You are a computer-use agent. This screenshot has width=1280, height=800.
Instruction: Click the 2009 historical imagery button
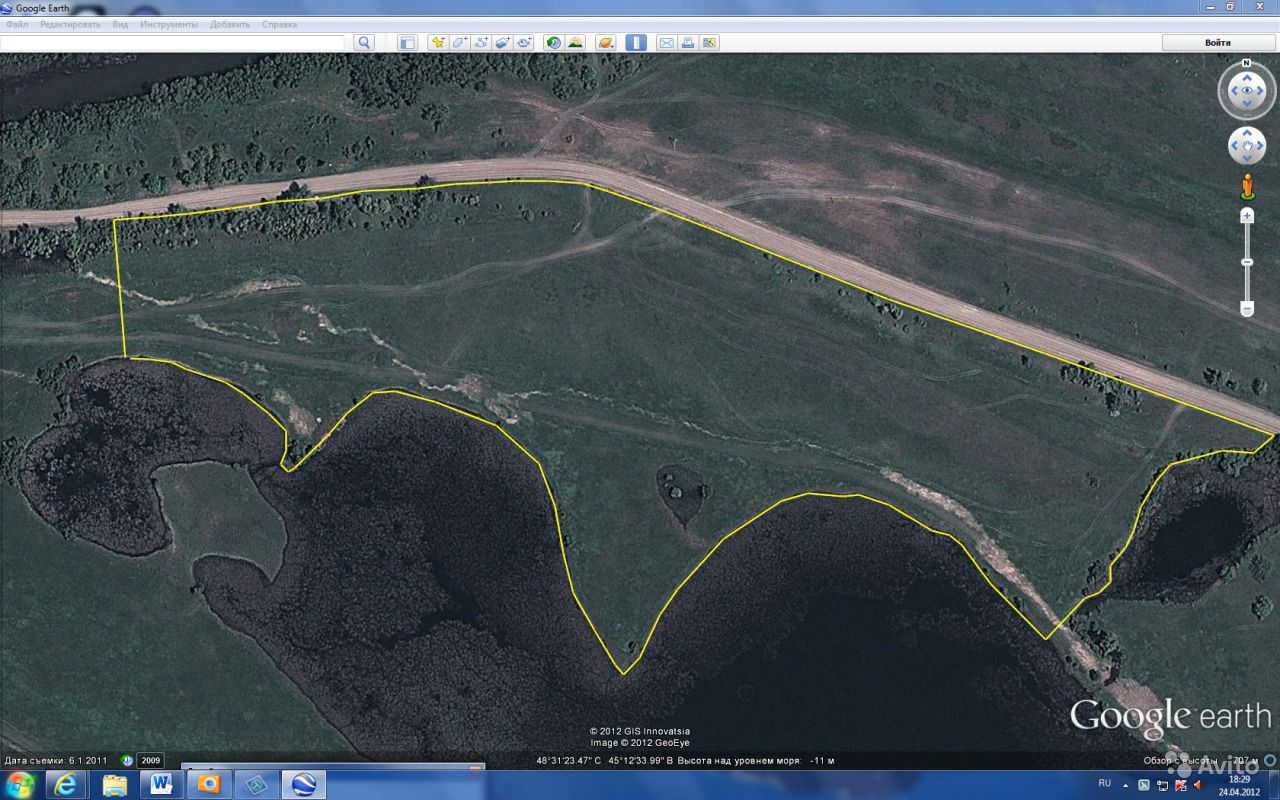(150, 760)
